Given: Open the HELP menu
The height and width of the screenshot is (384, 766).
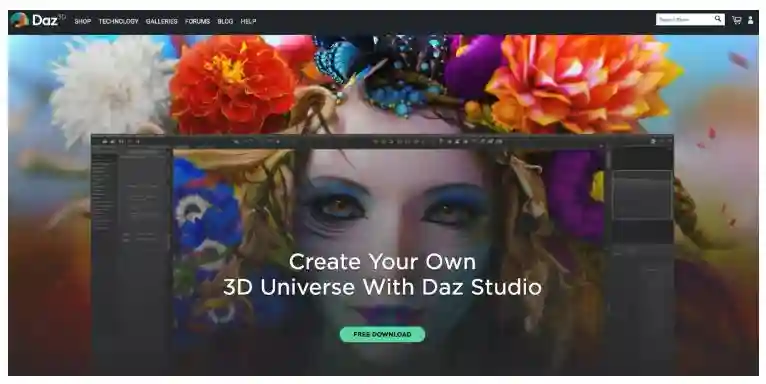Looking at the screenshot, I should coord(248,21).
